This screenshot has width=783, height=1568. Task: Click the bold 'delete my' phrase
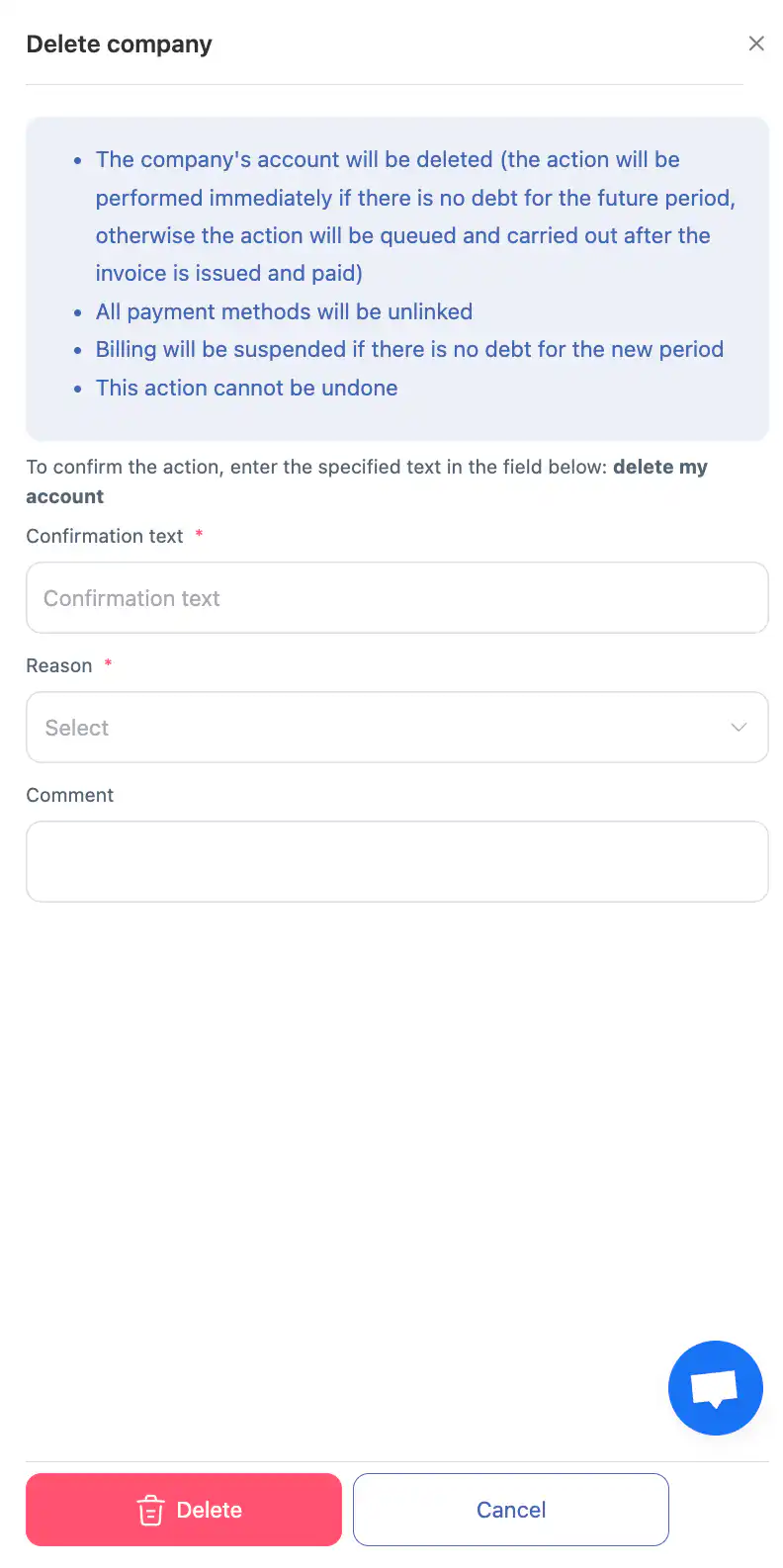659,467
